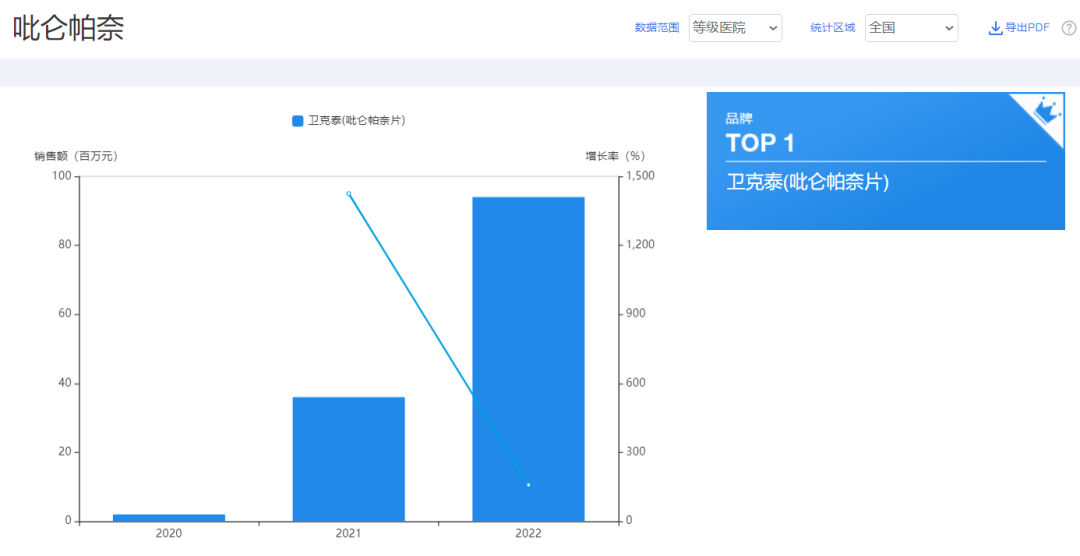
Task: Click the 2022 x-axis label
Action: [528, 533]
